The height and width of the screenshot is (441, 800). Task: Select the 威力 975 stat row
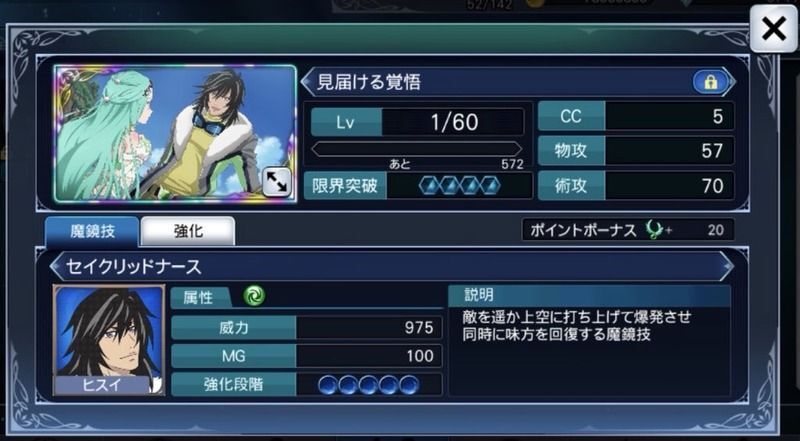[307, 327]
